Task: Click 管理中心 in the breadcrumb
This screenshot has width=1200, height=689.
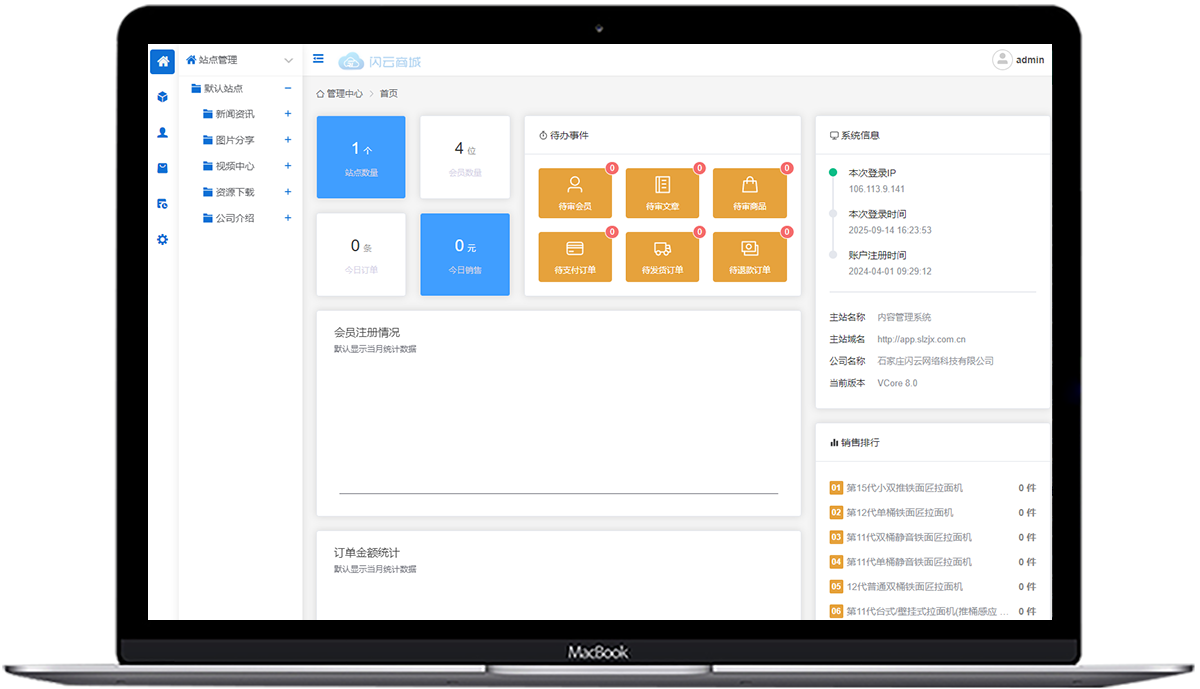Action: pyautogui.click(x=344, y=94)
